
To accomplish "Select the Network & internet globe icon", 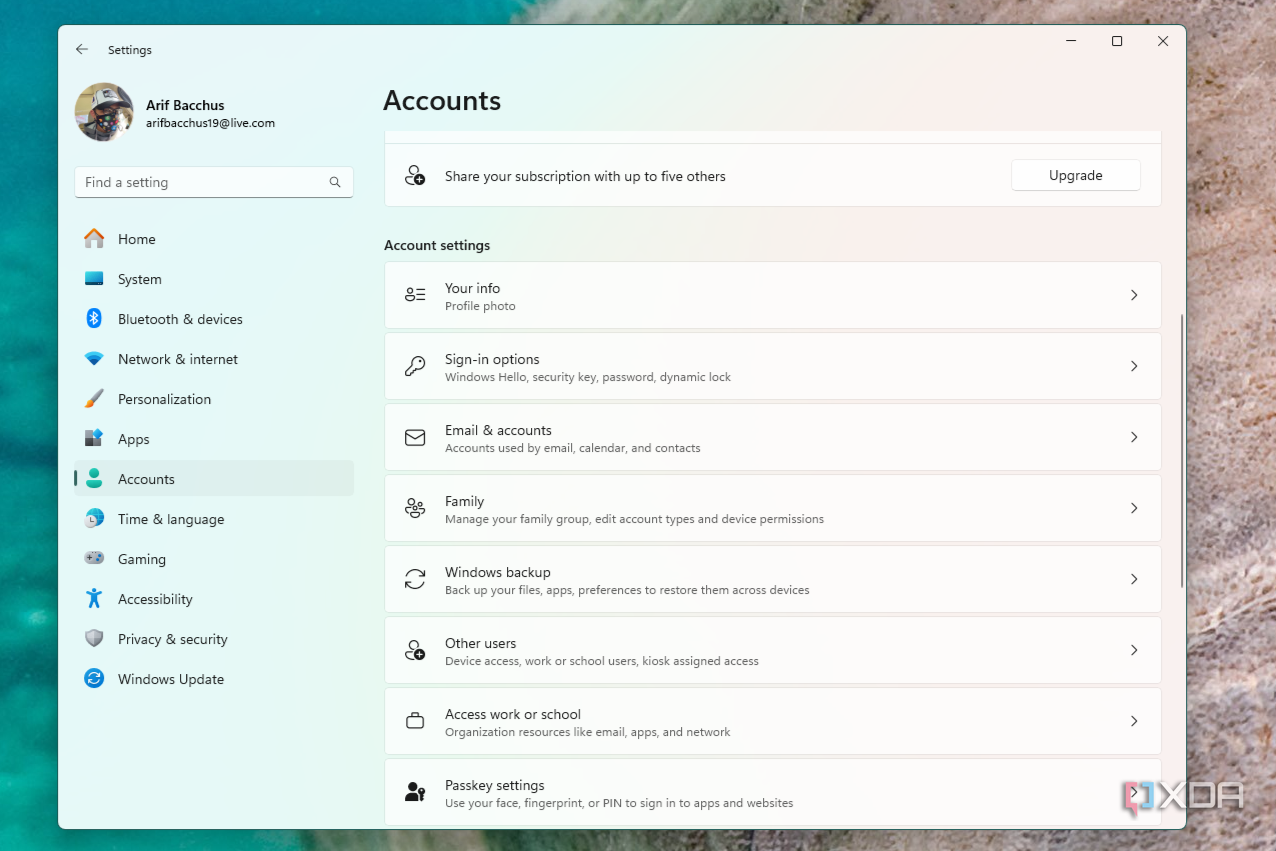I will click(x=93, y=358).
